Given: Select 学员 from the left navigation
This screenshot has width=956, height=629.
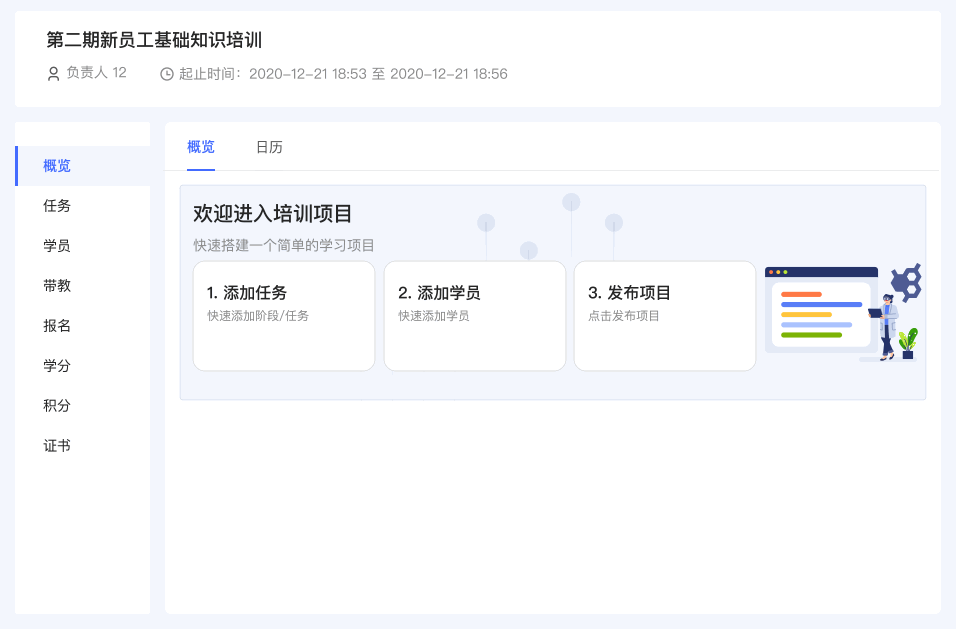Looking at the screenshot, I should 57,246.
